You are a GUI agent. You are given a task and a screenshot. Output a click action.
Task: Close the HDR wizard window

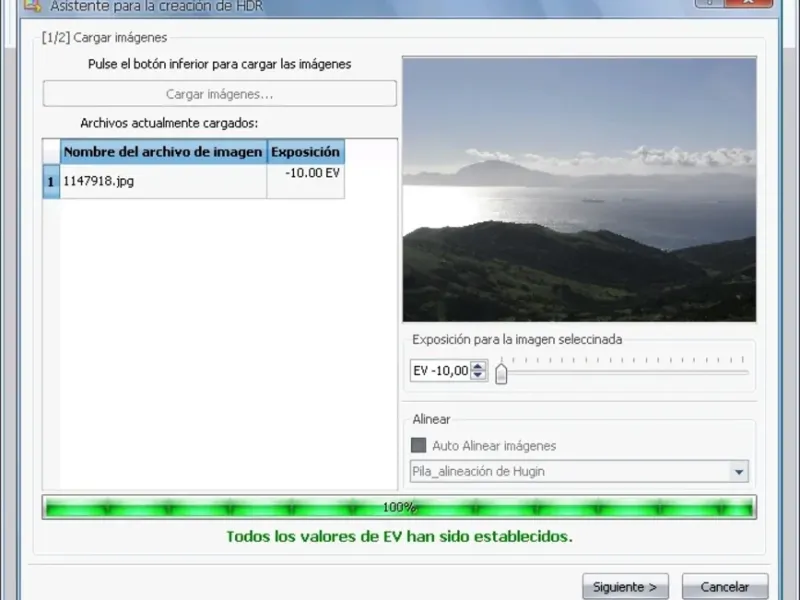(748, 3)
